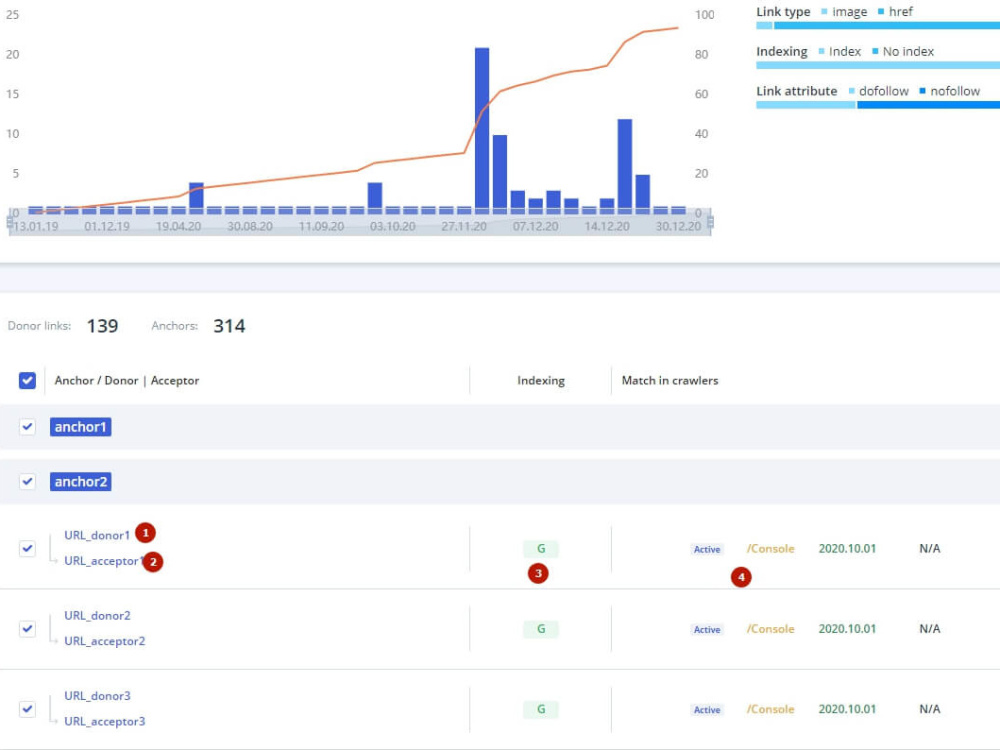Uncheck the URL_donor1 row checkbox
The height and width of the screenshot is (750, 1000).
[27, 548]
